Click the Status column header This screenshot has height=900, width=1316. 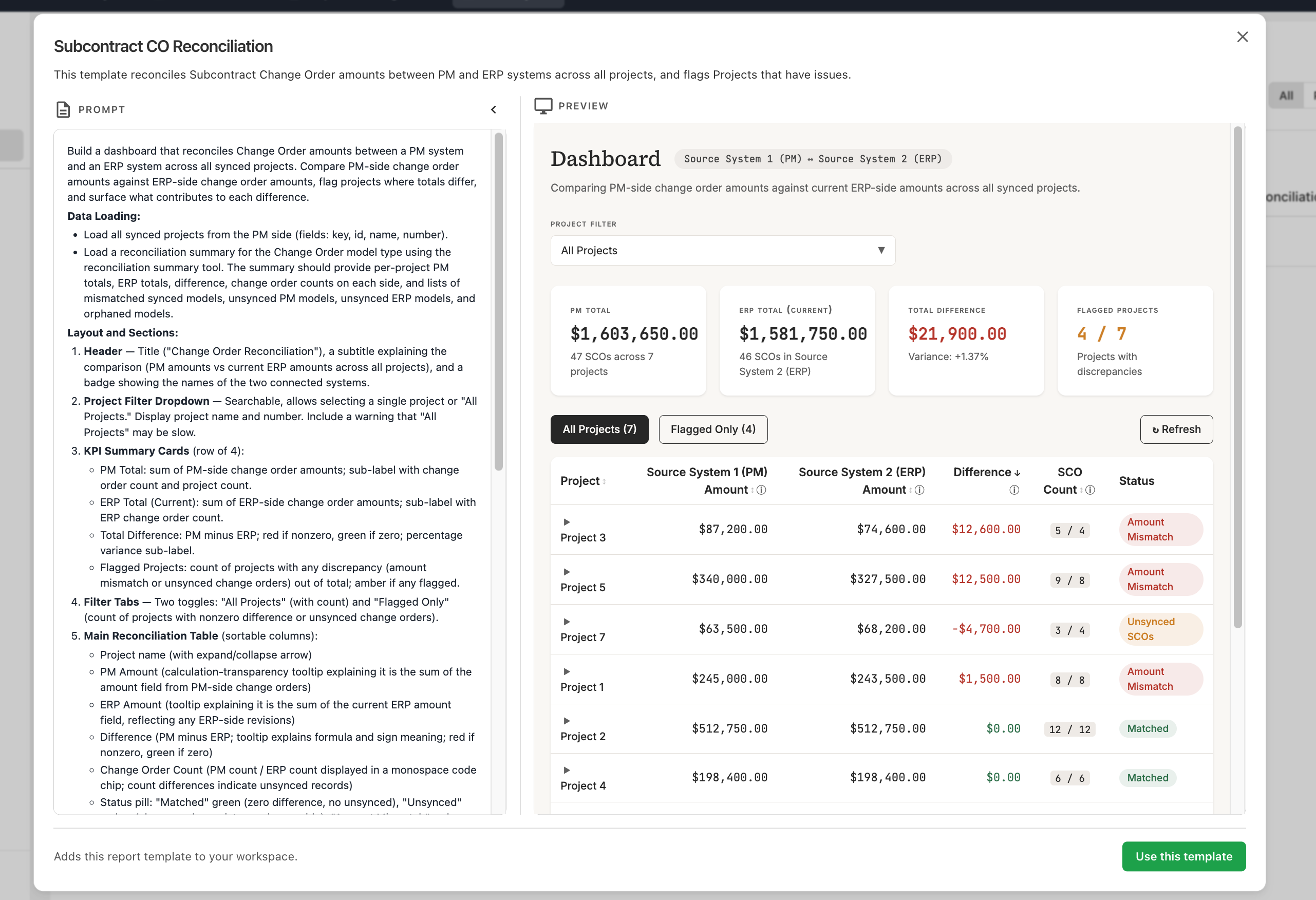1136,481
